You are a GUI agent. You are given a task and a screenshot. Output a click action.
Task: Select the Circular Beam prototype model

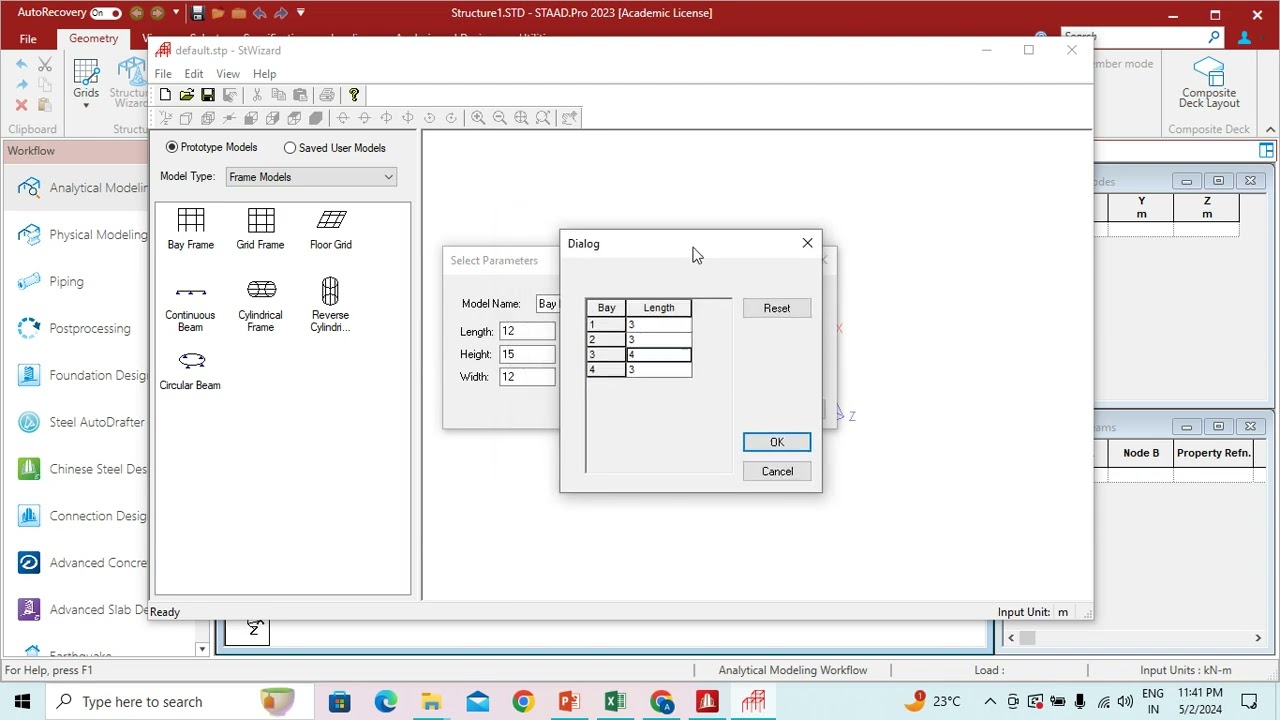[x=190, y=370]
